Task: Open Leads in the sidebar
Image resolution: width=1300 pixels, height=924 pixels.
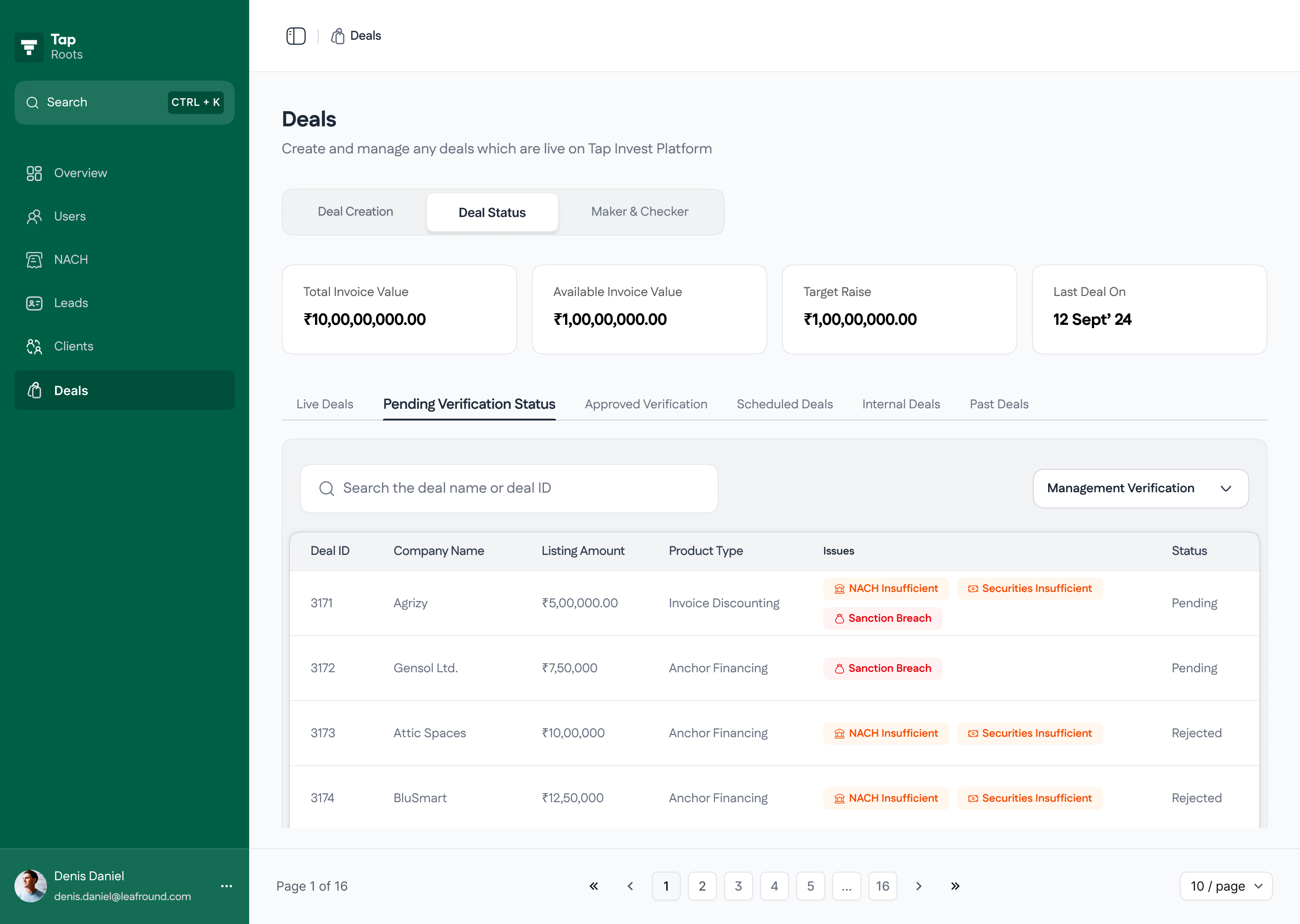Action: (124, 303)
